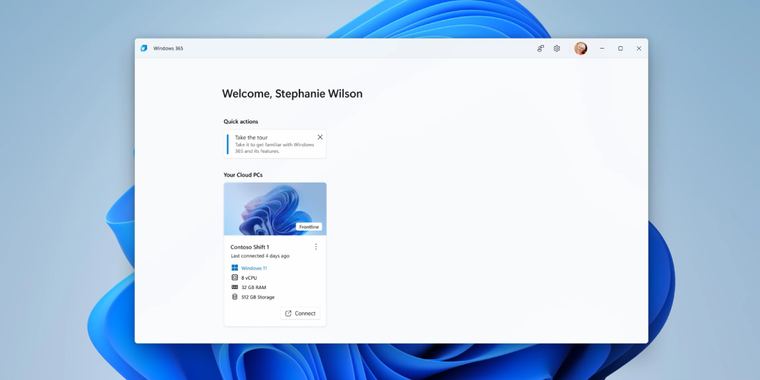Viewport: 760px width, 380px height.
Task: Click Last connected 4 days ago text
Action: [x=260, y=256]
